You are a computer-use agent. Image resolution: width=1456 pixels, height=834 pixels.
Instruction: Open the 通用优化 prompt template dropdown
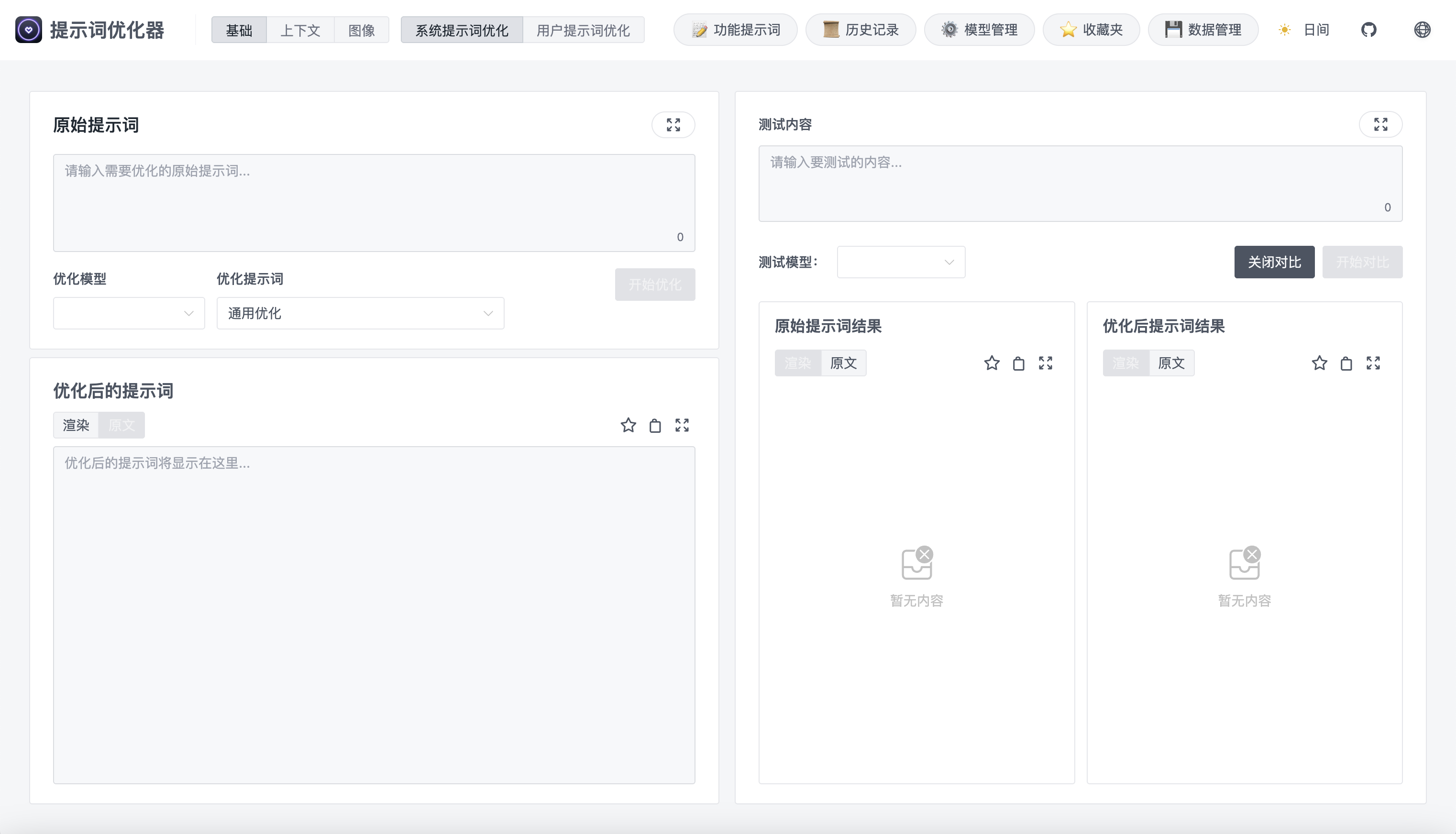(360, 313)
